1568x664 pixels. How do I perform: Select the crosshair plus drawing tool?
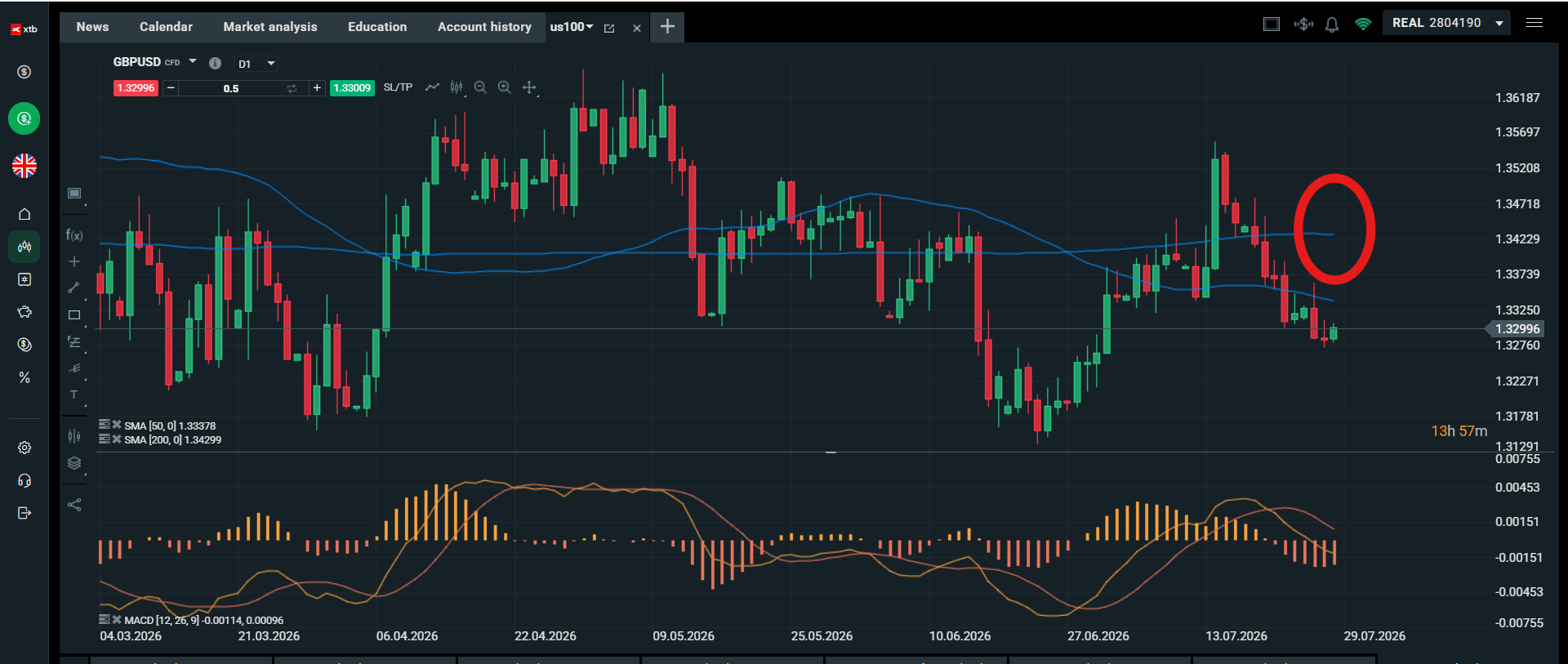coord(74,261)
